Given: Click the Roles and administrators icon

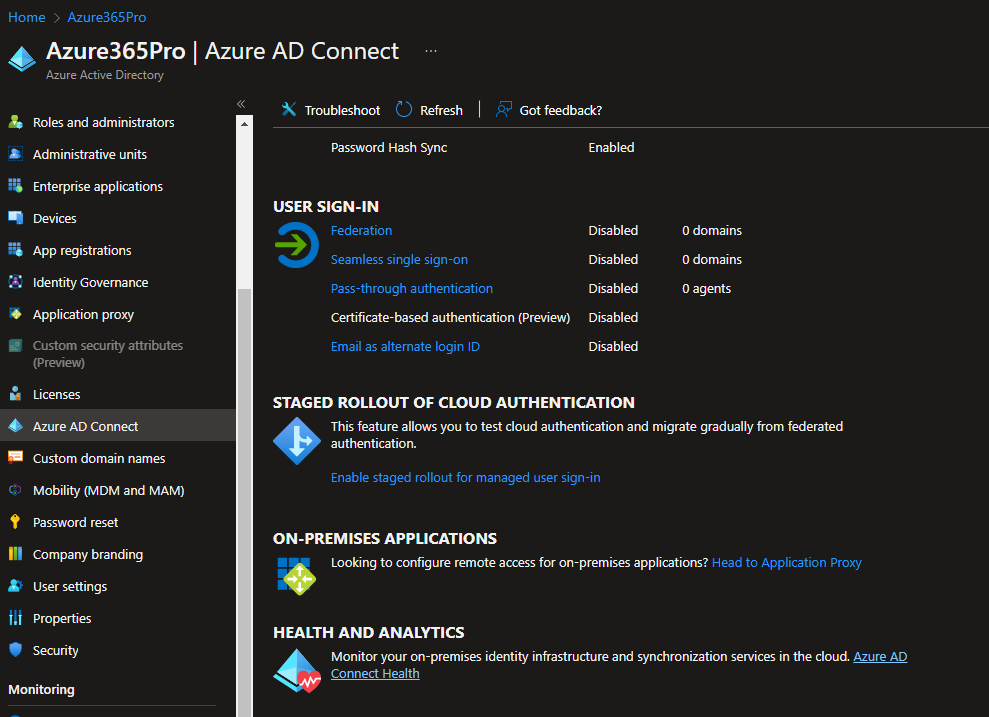Looking at the screenshot, I should 16,122.
